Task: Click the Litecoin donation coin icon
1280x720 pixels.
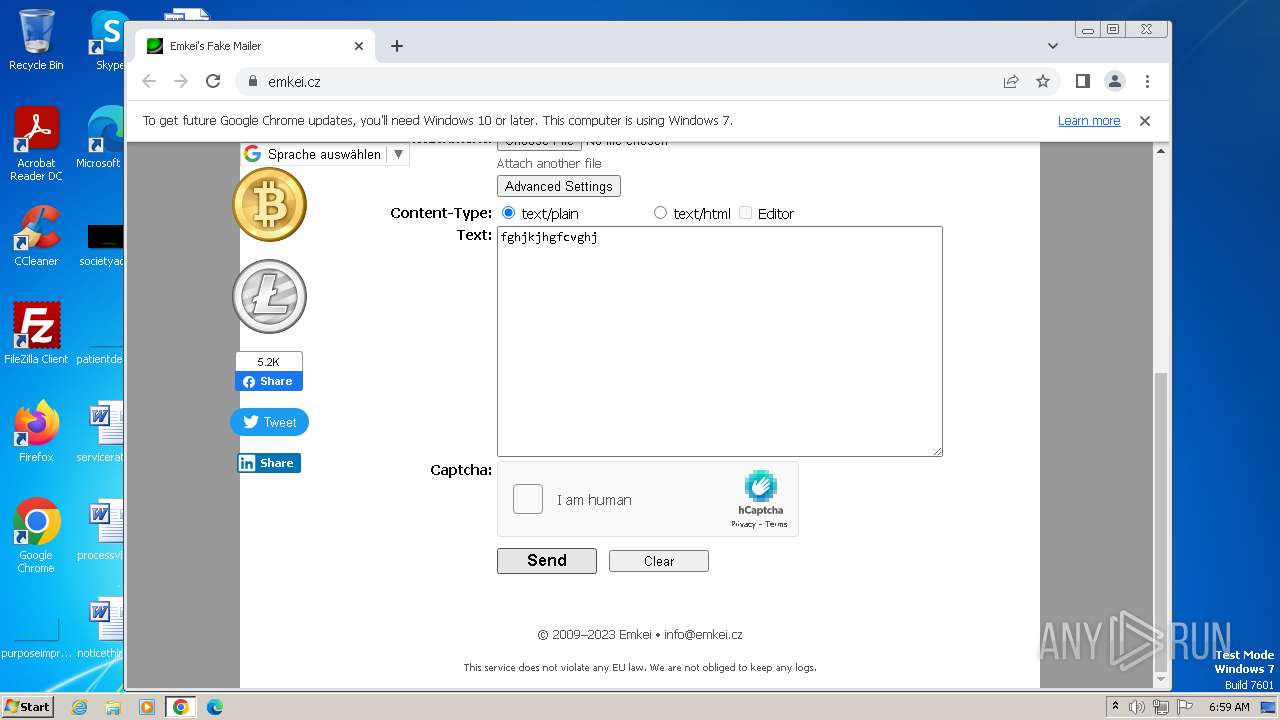Action: pyautogui.click(x=269, y=296)
